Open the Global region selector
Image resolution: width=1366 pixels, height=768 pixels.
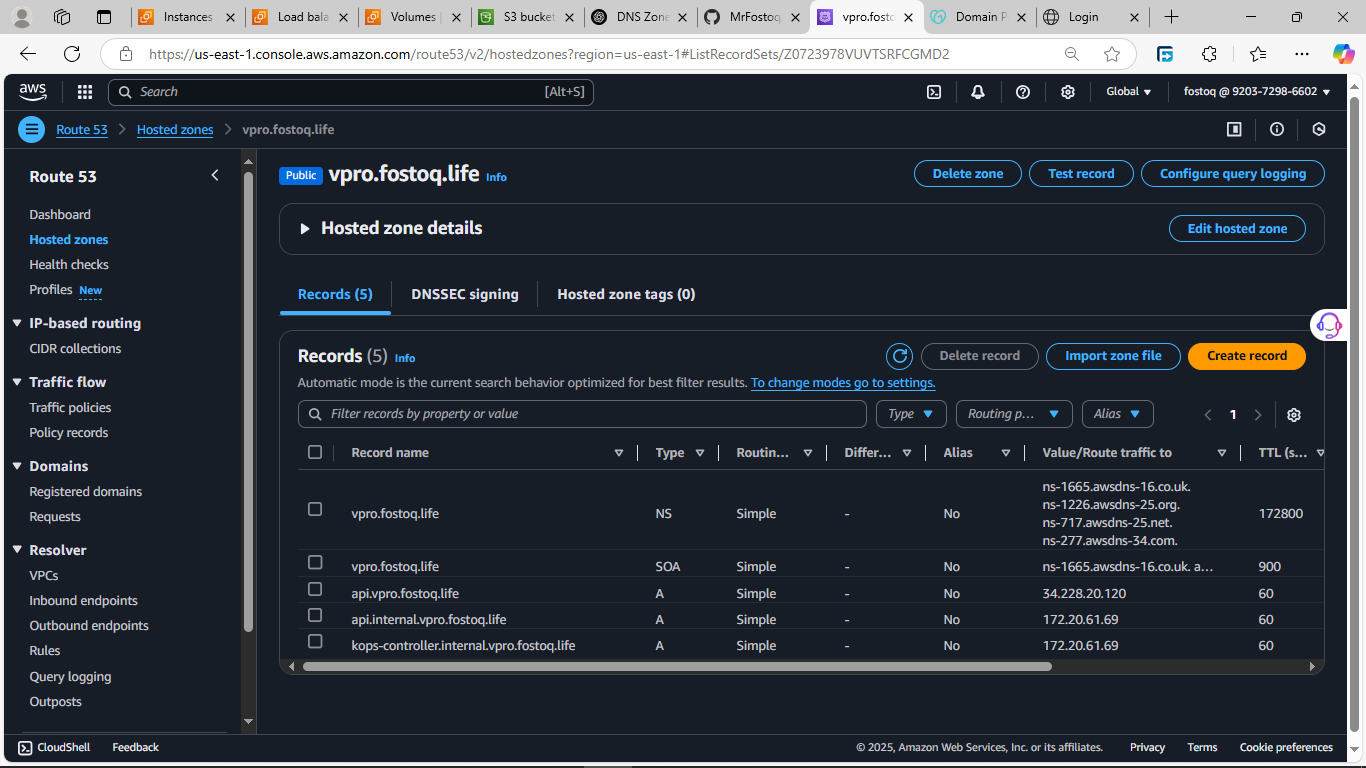(x=1129, y=92)
